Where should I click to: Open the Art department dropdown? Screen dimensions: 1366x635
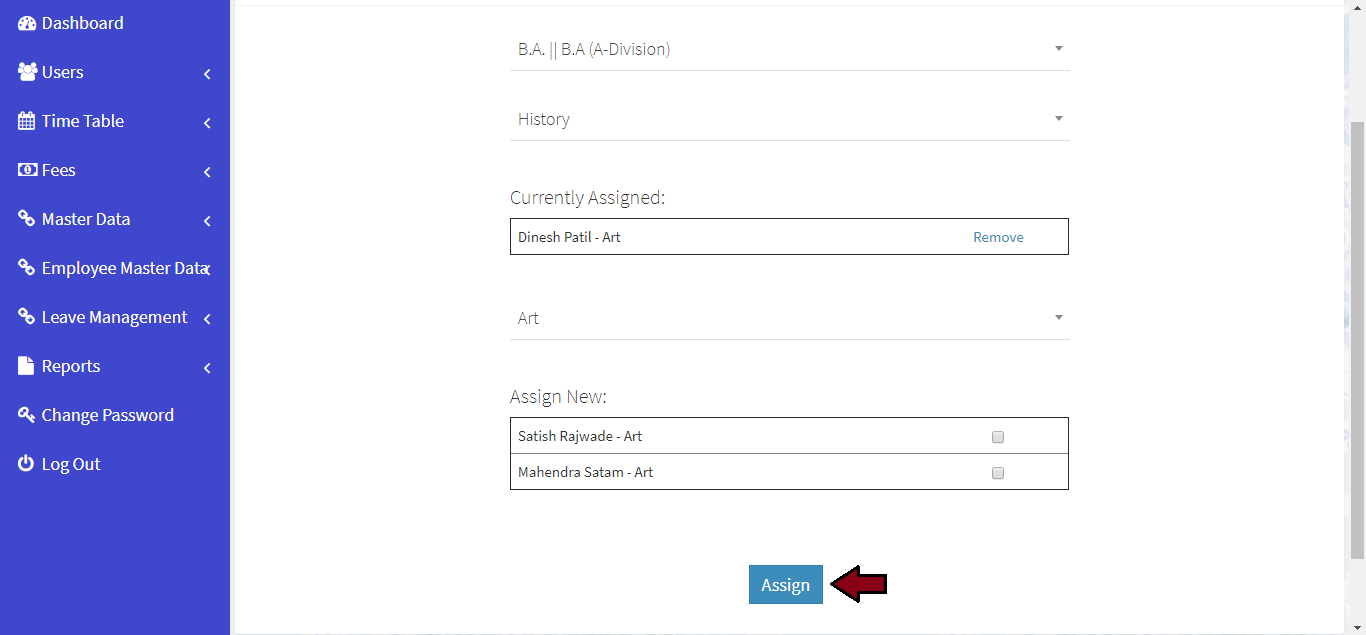pyautogui.click(x=789, y=318)
